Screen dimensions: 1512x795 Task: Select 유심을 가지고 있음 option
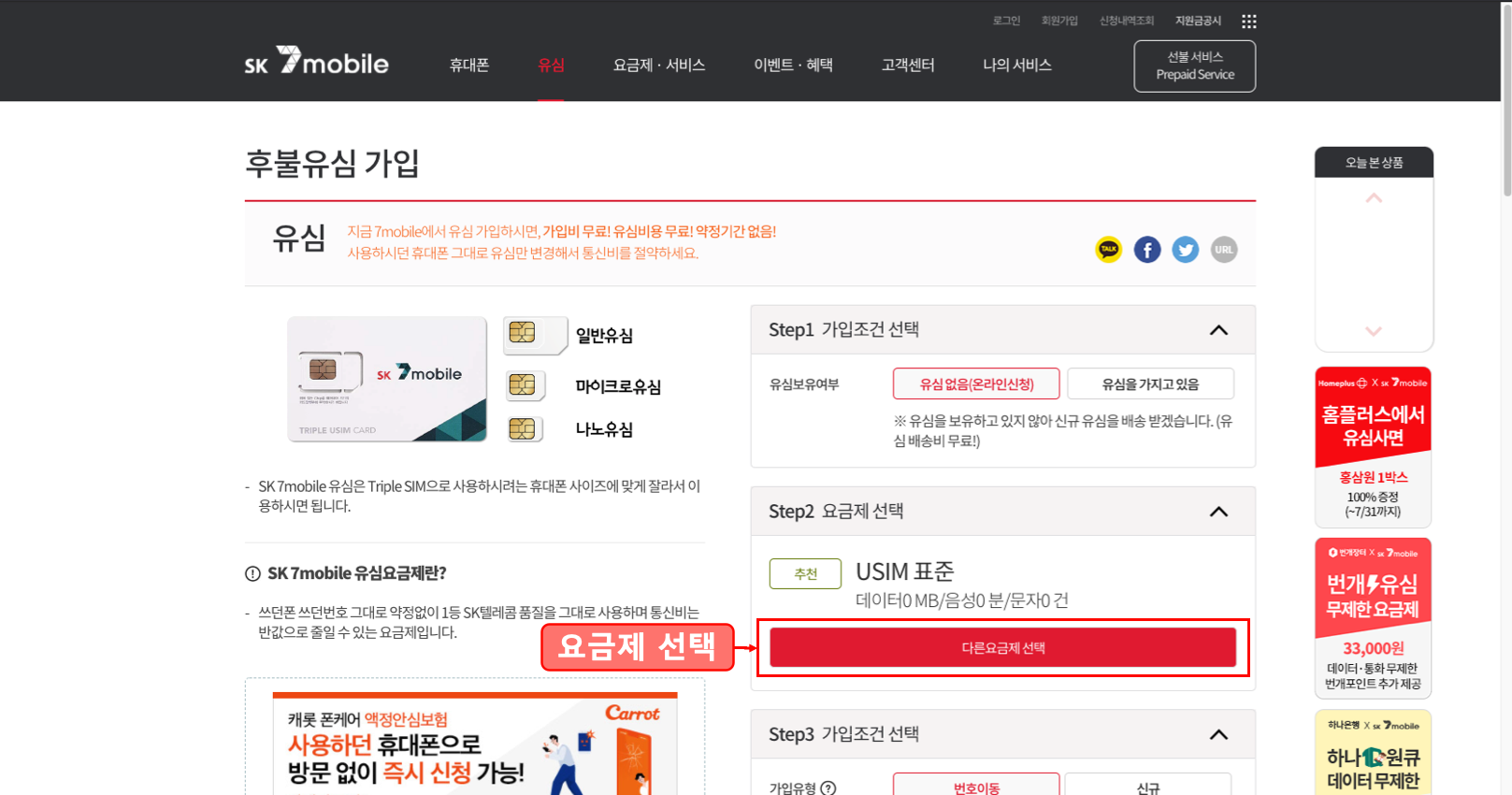coord(1150,384)
